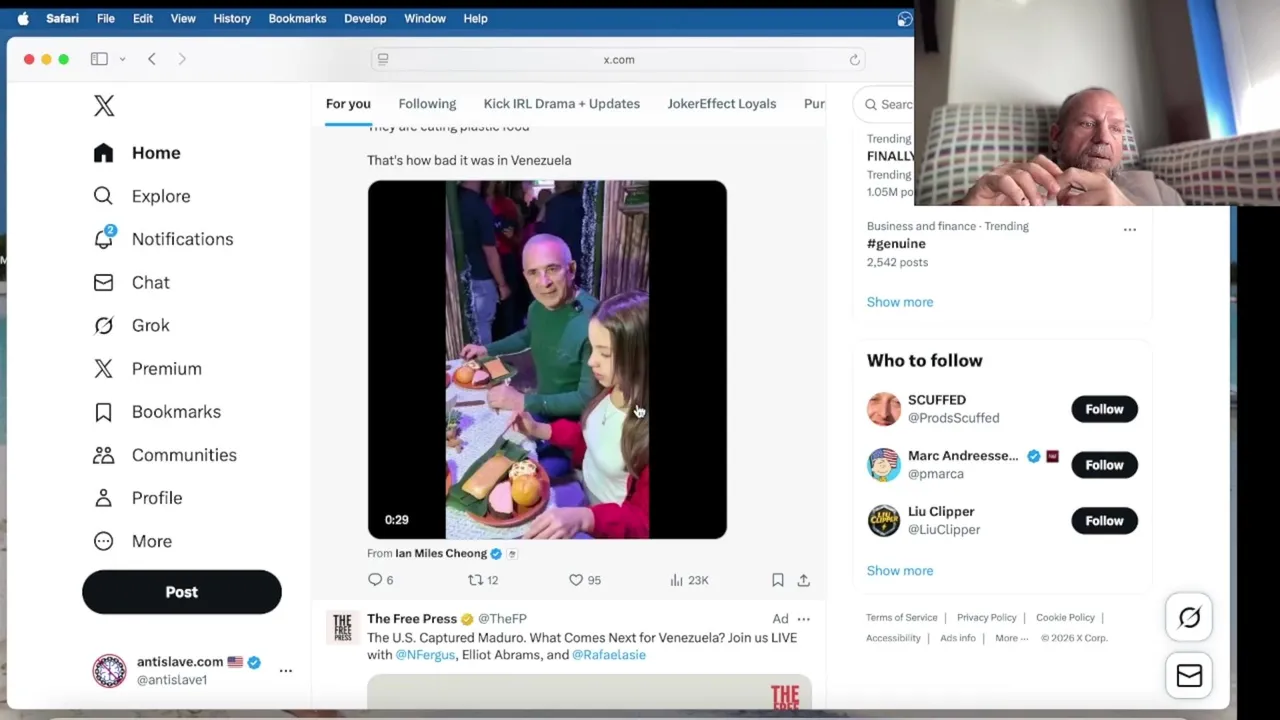This screenshot has width=1280, height=720.
Task: Follow SCUFFED account
Action: point(1104,409)
